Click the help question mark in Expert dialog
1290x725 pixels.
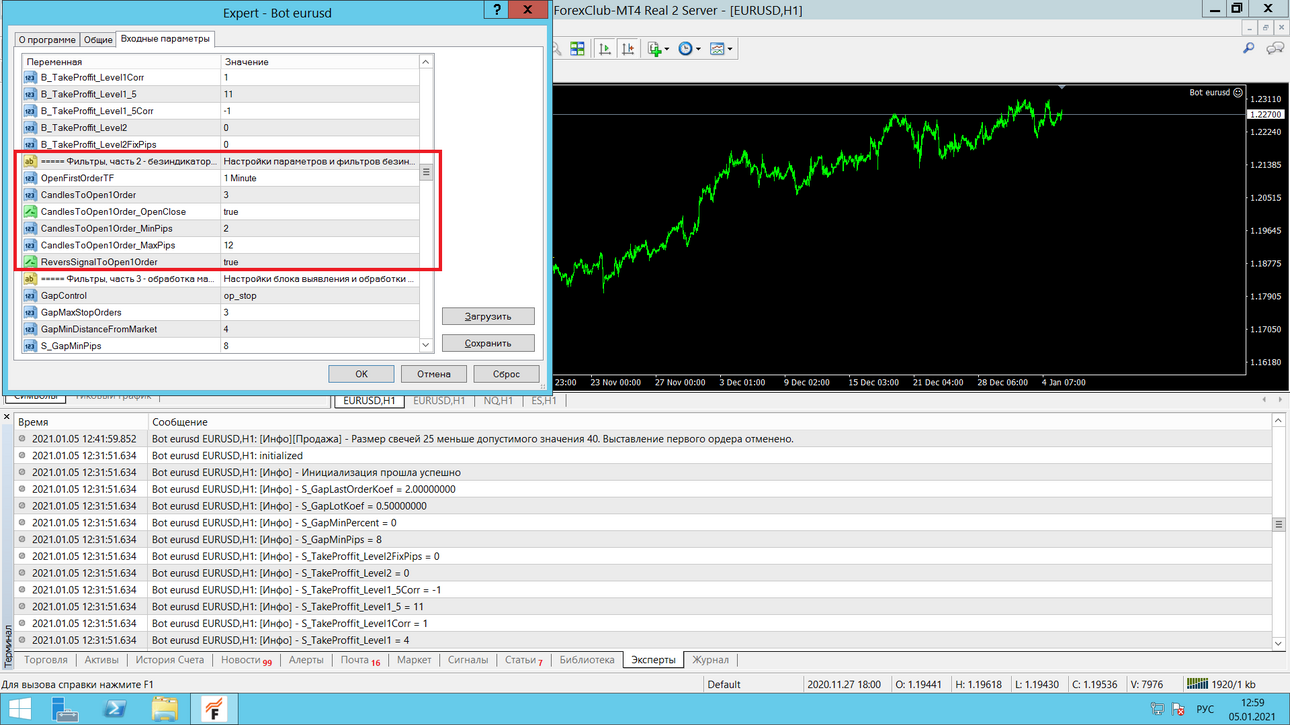click(498, 10)
